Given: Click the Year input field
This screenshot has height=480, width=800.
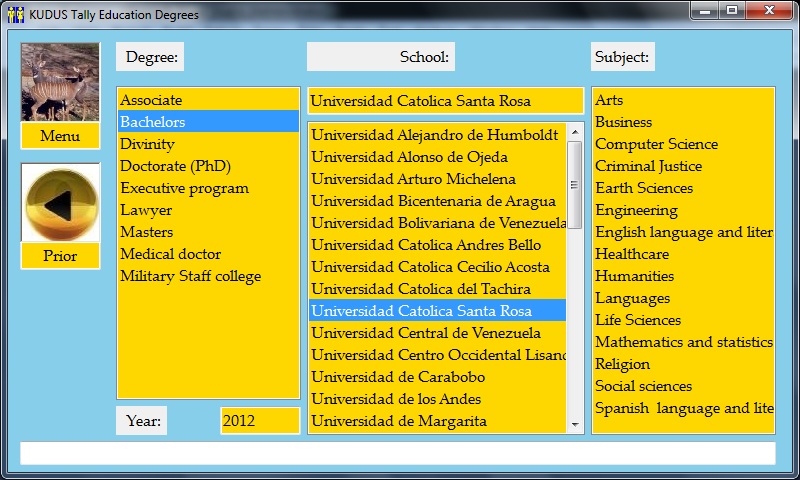Looking at the screenshot, I should coord(259,421).
